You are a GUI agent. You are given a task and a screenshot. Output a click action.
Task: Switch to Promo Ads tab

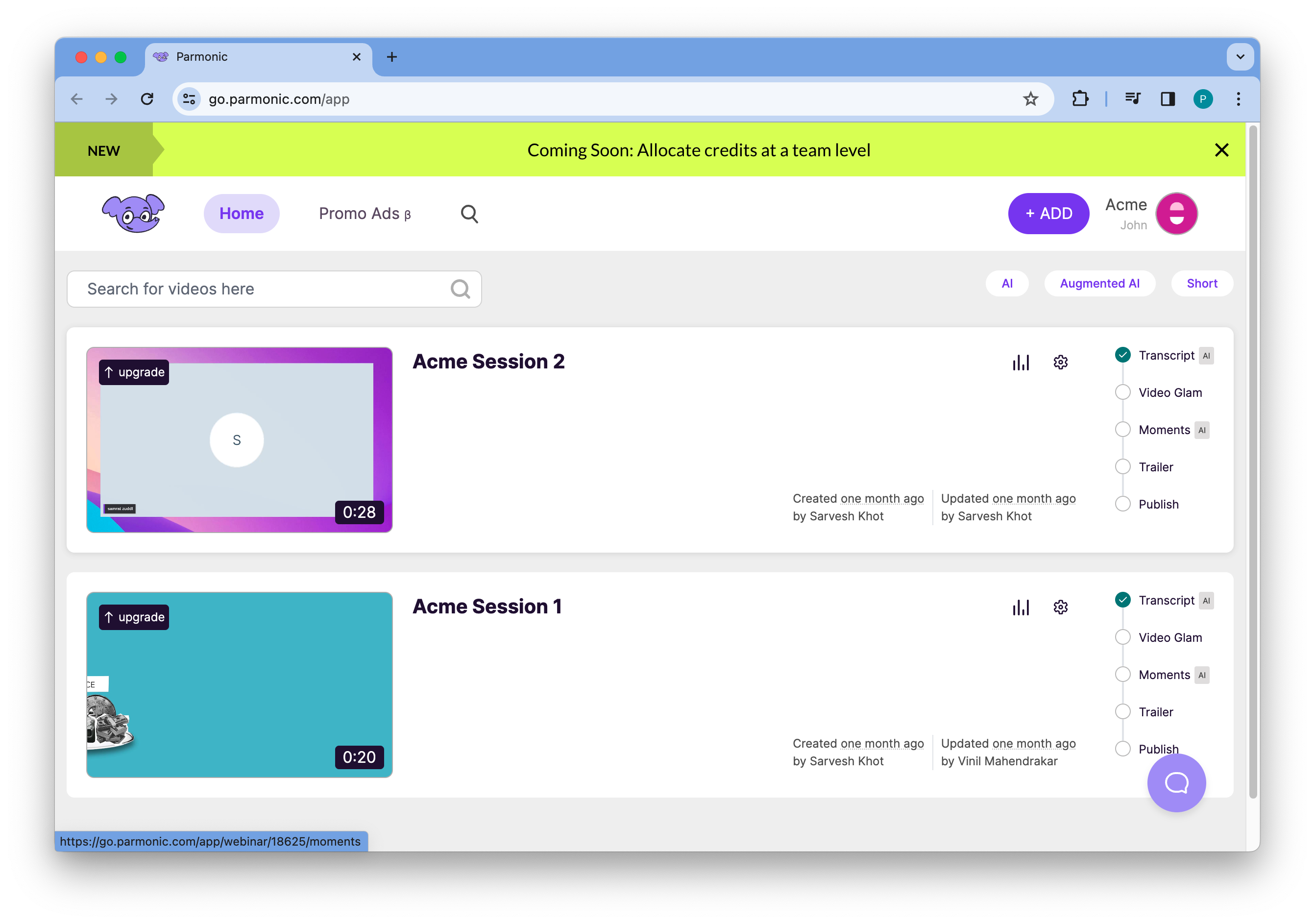(364, 214)
